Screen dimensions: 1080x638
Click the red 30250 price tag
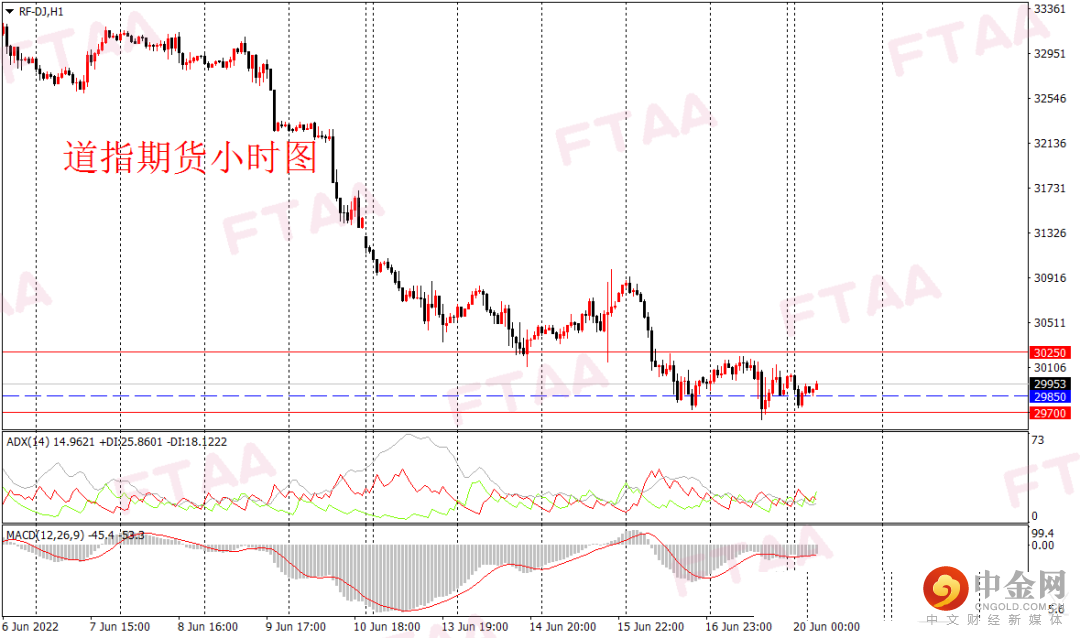pyautogui.click(x=1051, y=353)
